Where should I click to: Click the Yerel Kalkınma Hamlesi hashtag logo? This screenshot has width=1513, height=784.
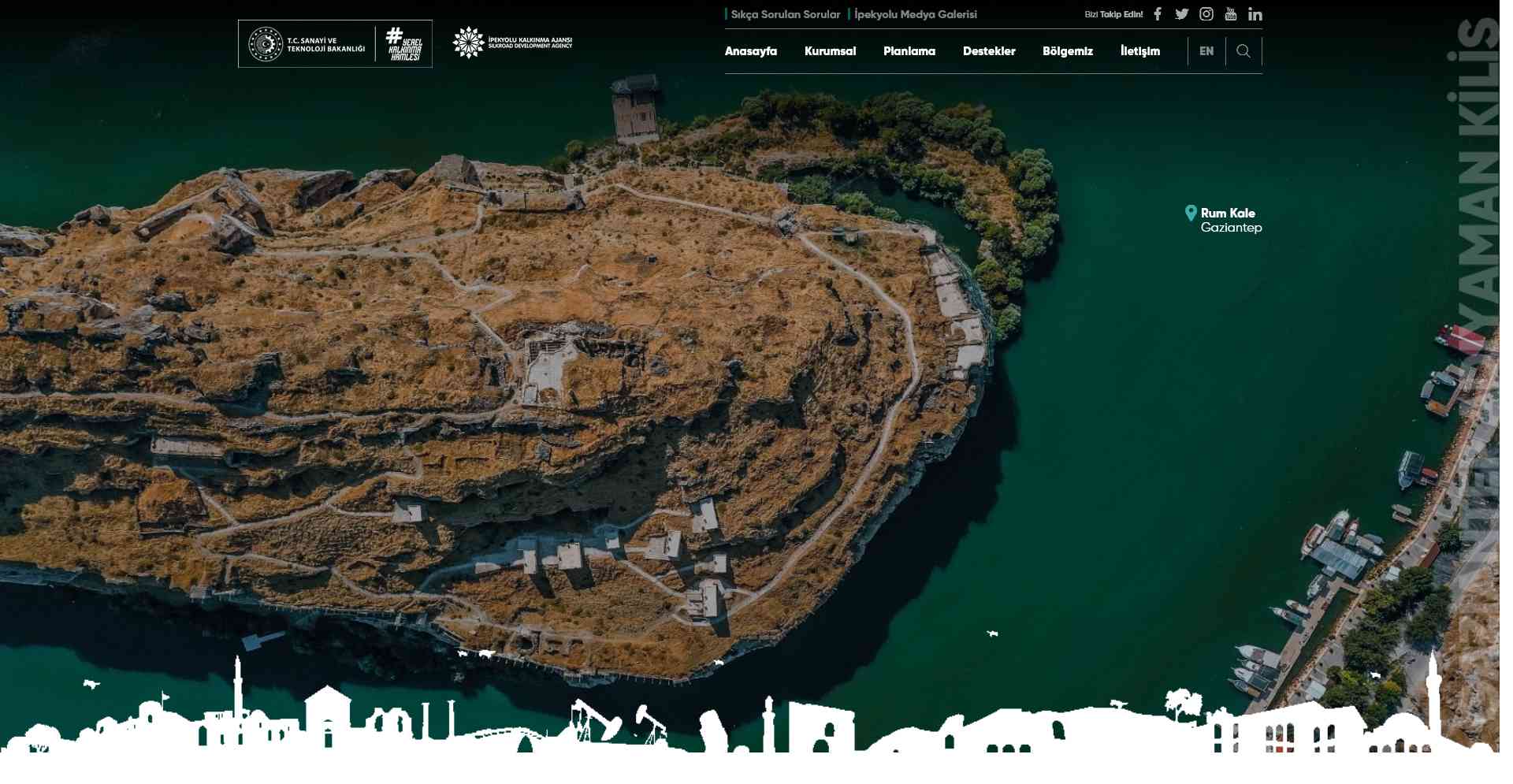click(x=404, y=44)
